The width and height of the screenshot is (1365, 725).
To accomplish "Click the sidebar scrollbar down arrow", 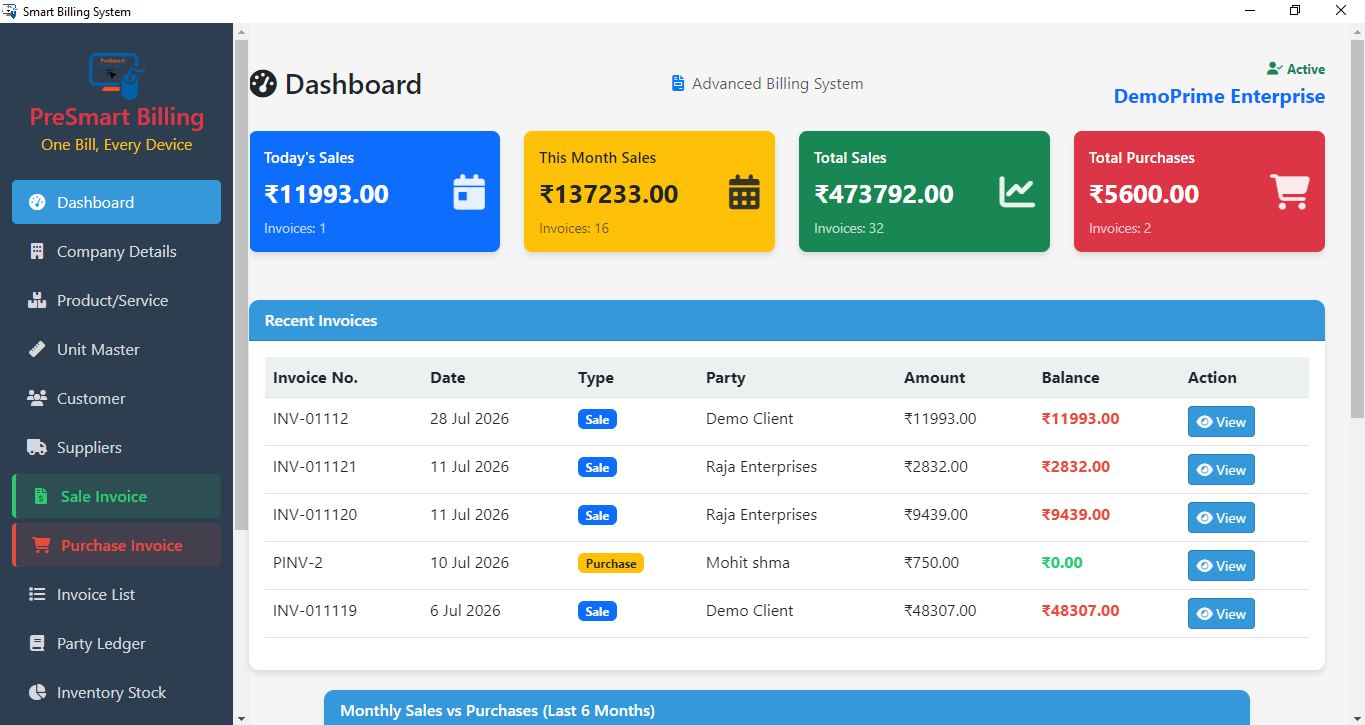I will [240, 717].
